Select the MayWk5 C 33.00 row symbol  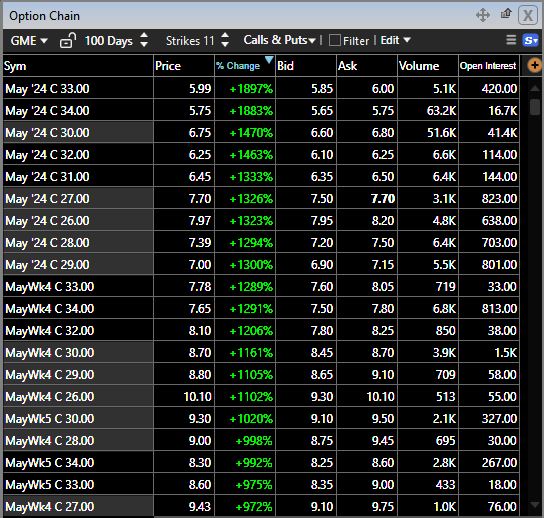50,485
